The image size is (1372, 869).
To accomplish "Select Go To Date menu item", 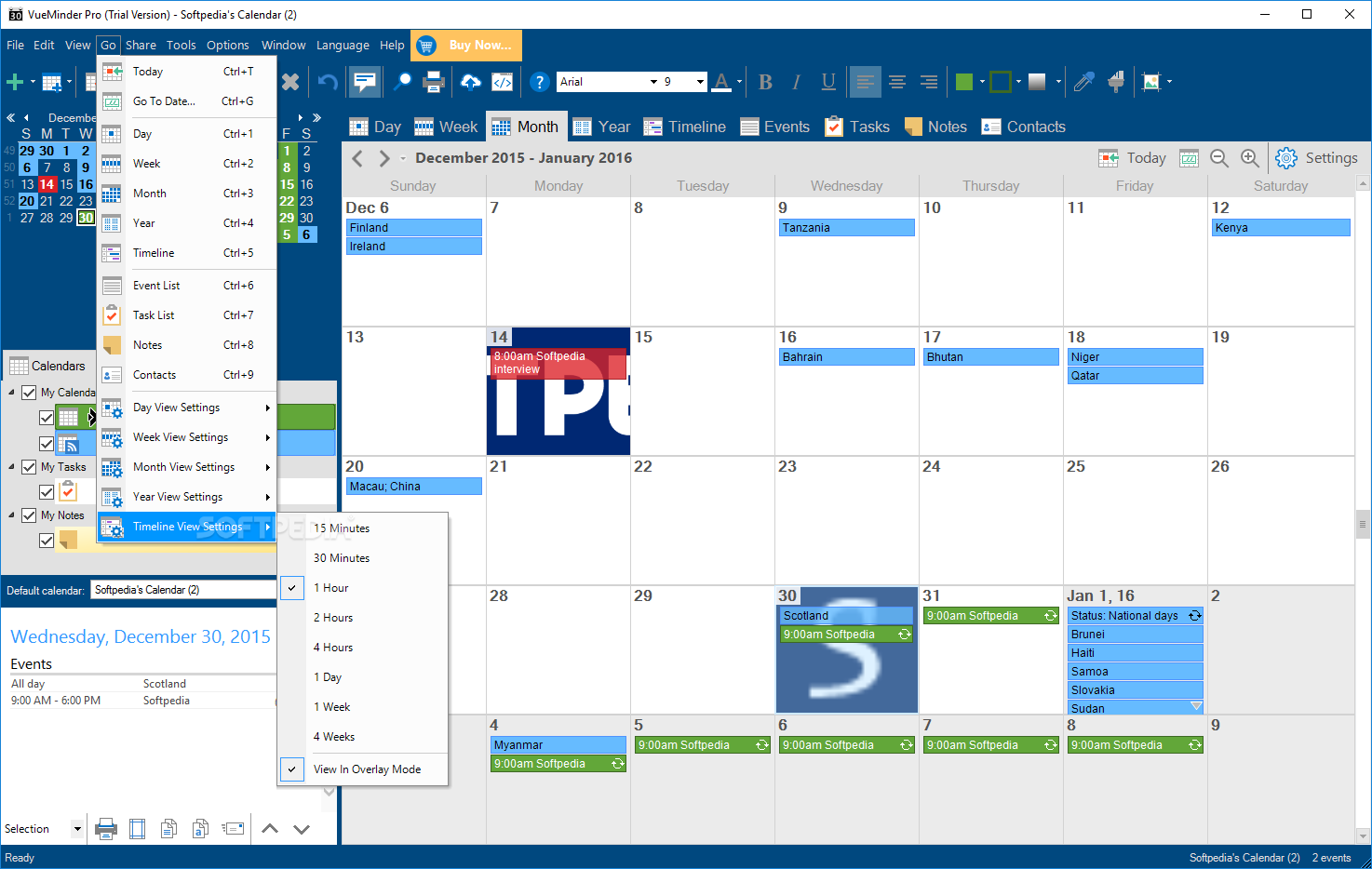I will coord(187,101).
